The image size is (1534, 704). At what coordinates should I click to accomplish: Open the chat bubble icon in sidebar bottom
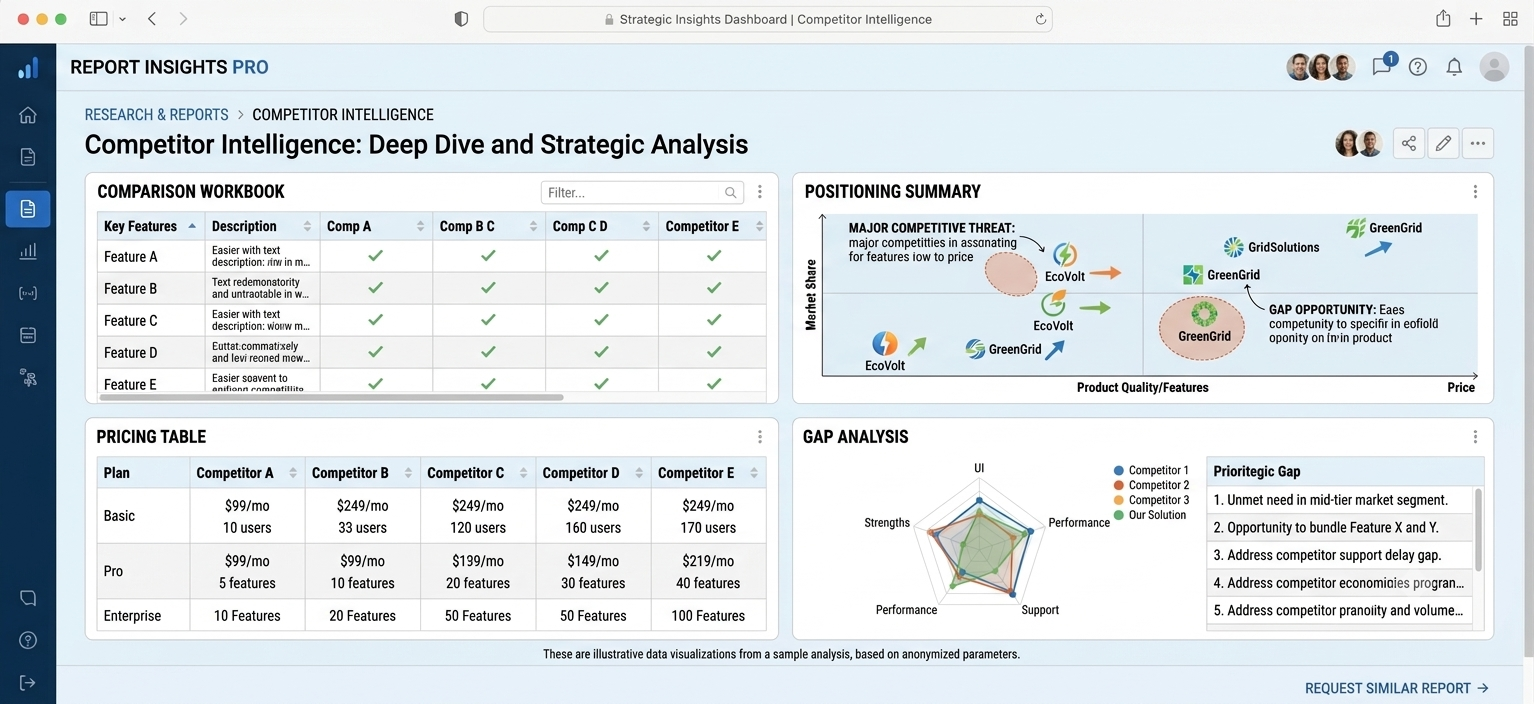point(28,598)
